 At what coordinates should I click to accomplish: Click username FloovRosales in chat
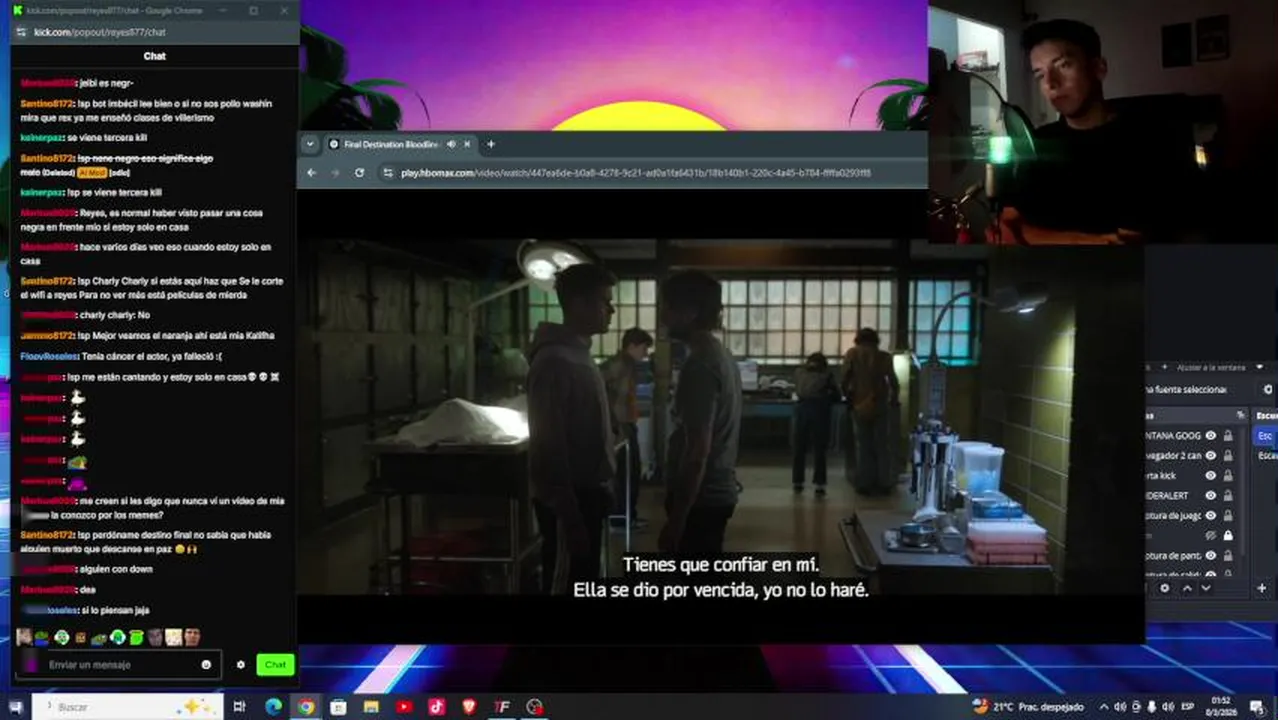coord(50,356)
